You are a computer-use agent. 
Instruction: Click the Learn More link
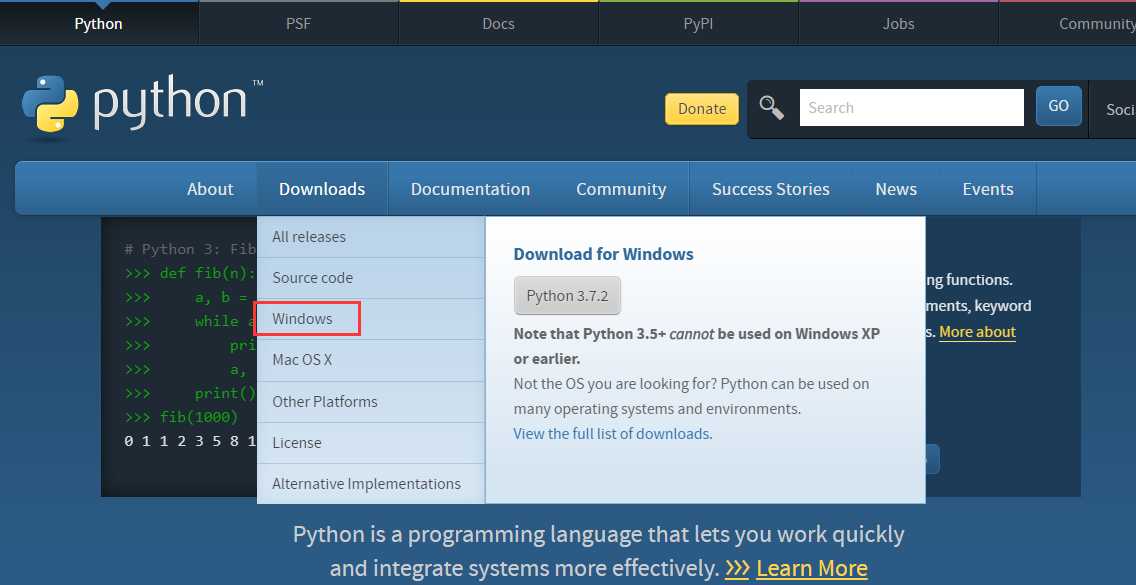point(811,568)
